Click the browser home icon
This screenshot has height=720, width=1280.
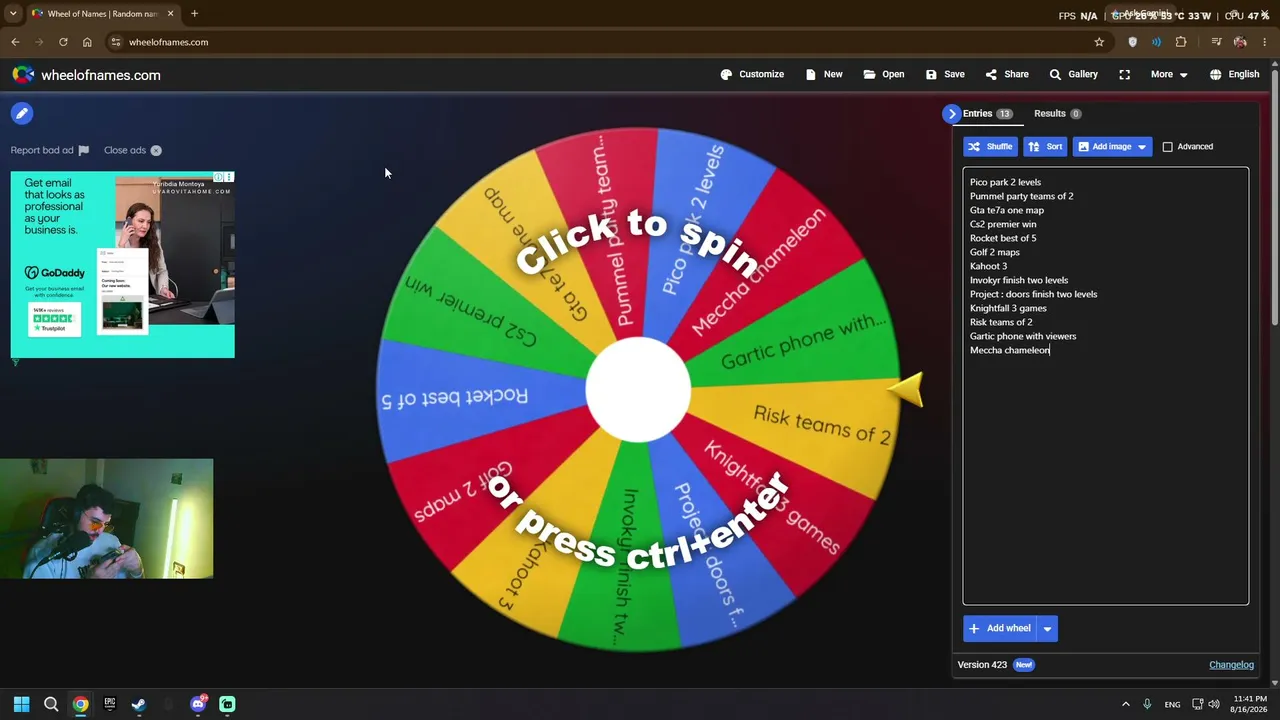[x=87, y=42]
